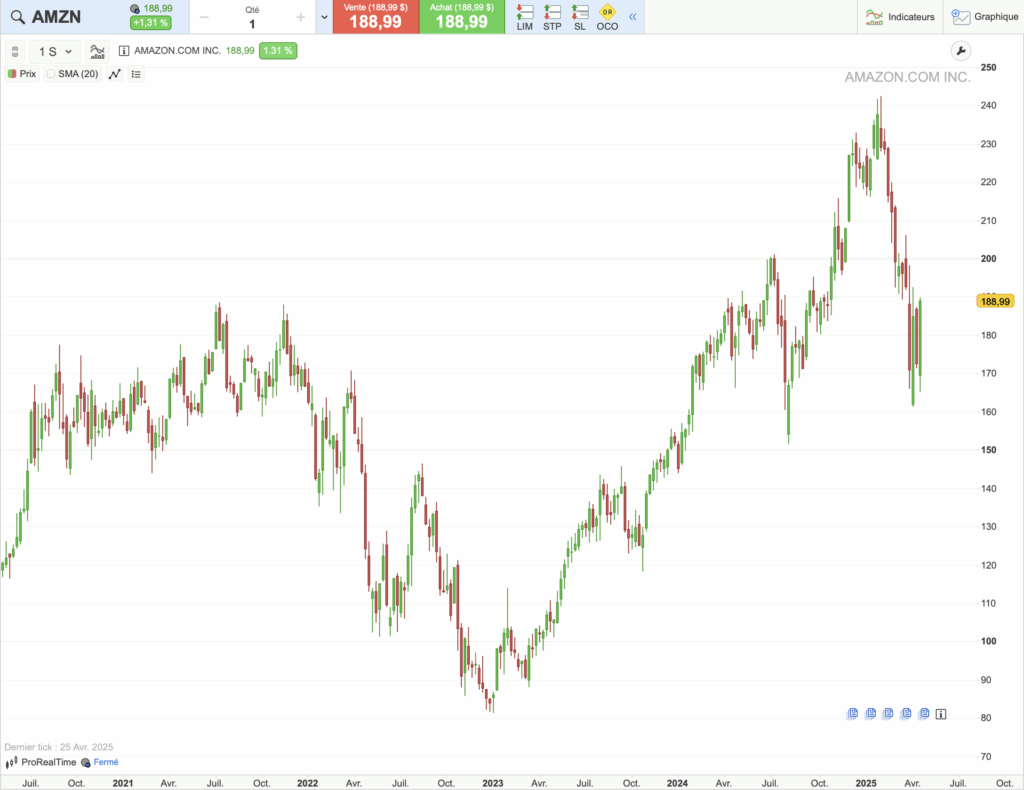Click the ProRealTime candlestick logo icon

click(11, 763)
